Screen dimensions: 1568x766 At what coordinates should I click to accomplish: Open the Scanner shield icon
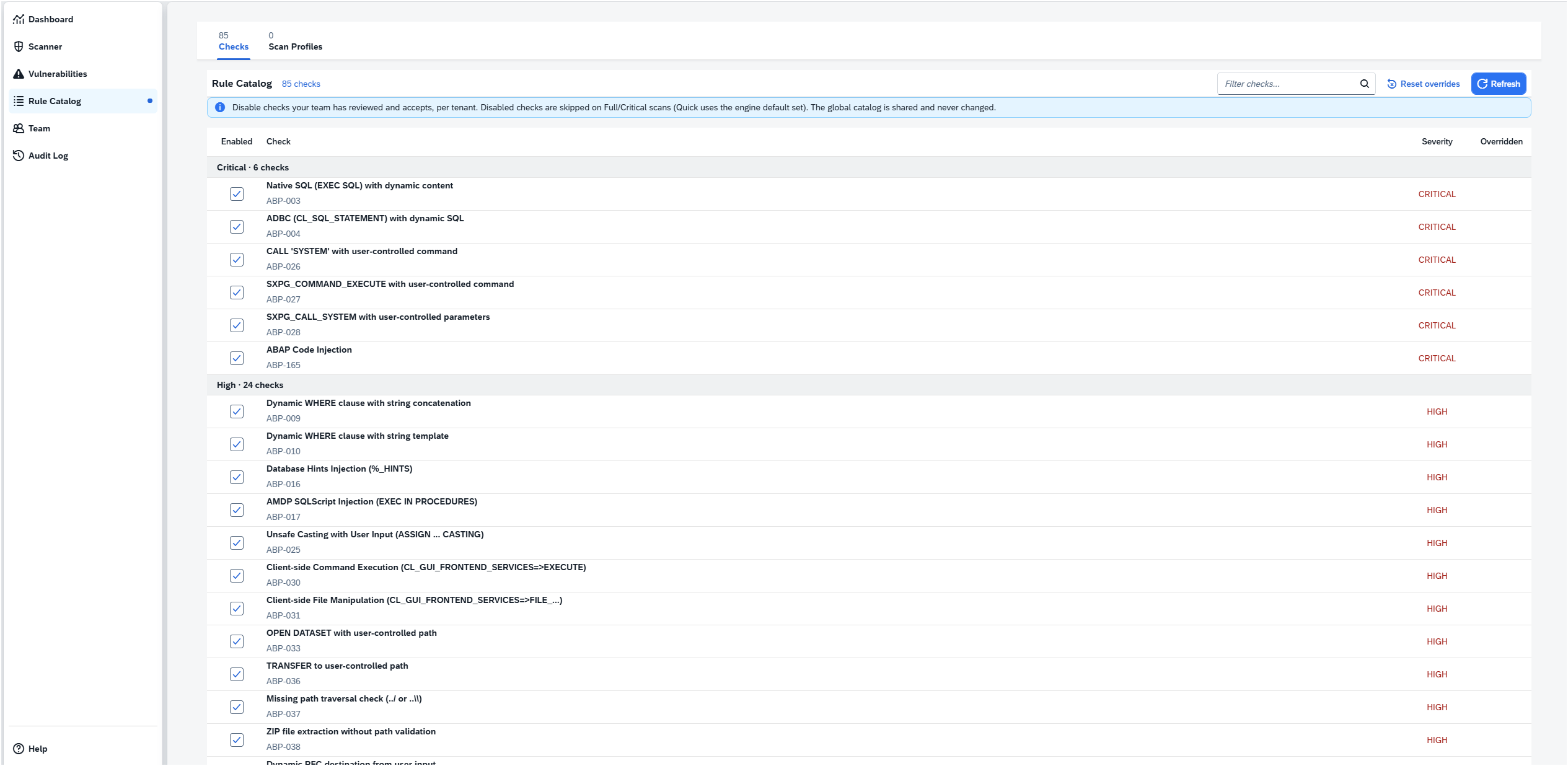[19, 46]
